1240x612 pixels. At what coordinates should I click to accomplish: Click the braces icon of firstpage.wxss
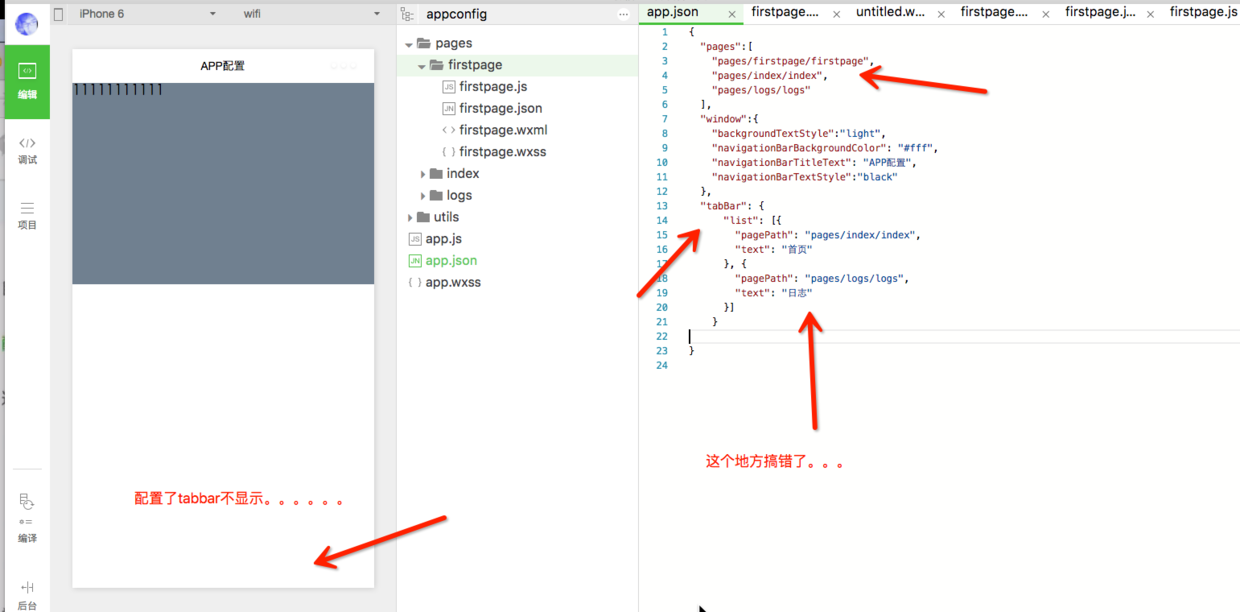(449, 152)
